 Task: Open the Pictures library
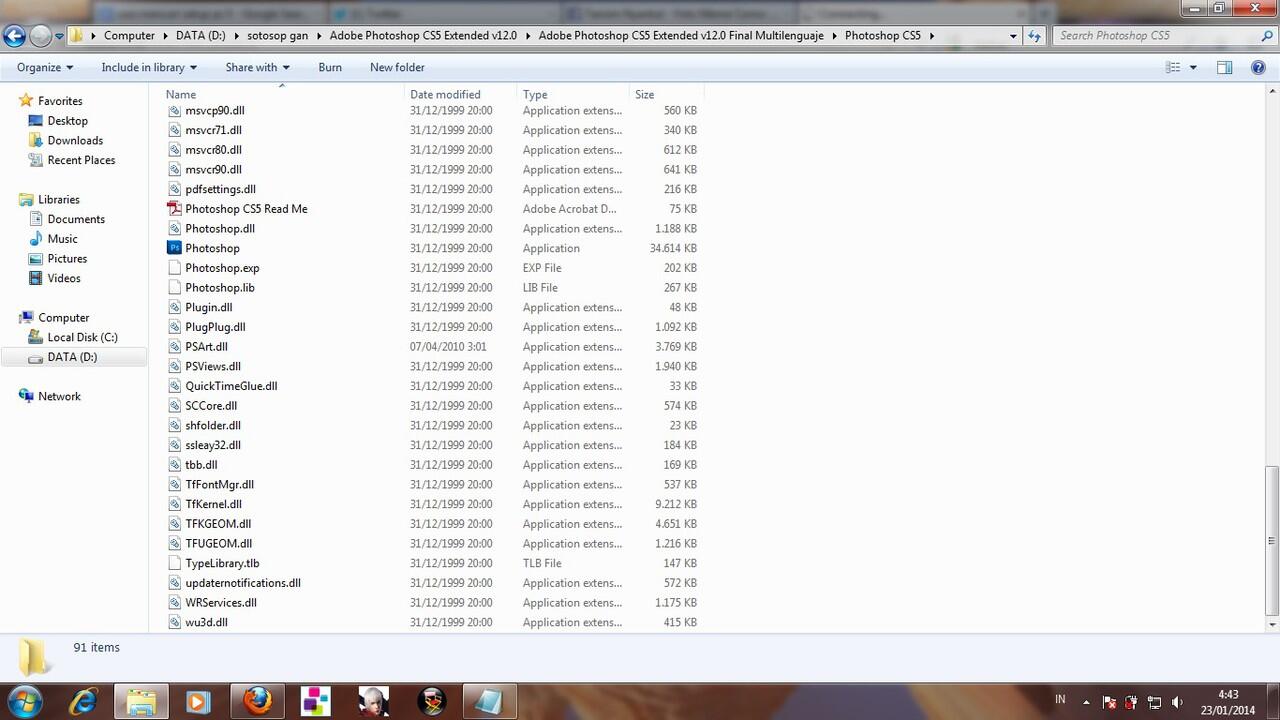67,259
